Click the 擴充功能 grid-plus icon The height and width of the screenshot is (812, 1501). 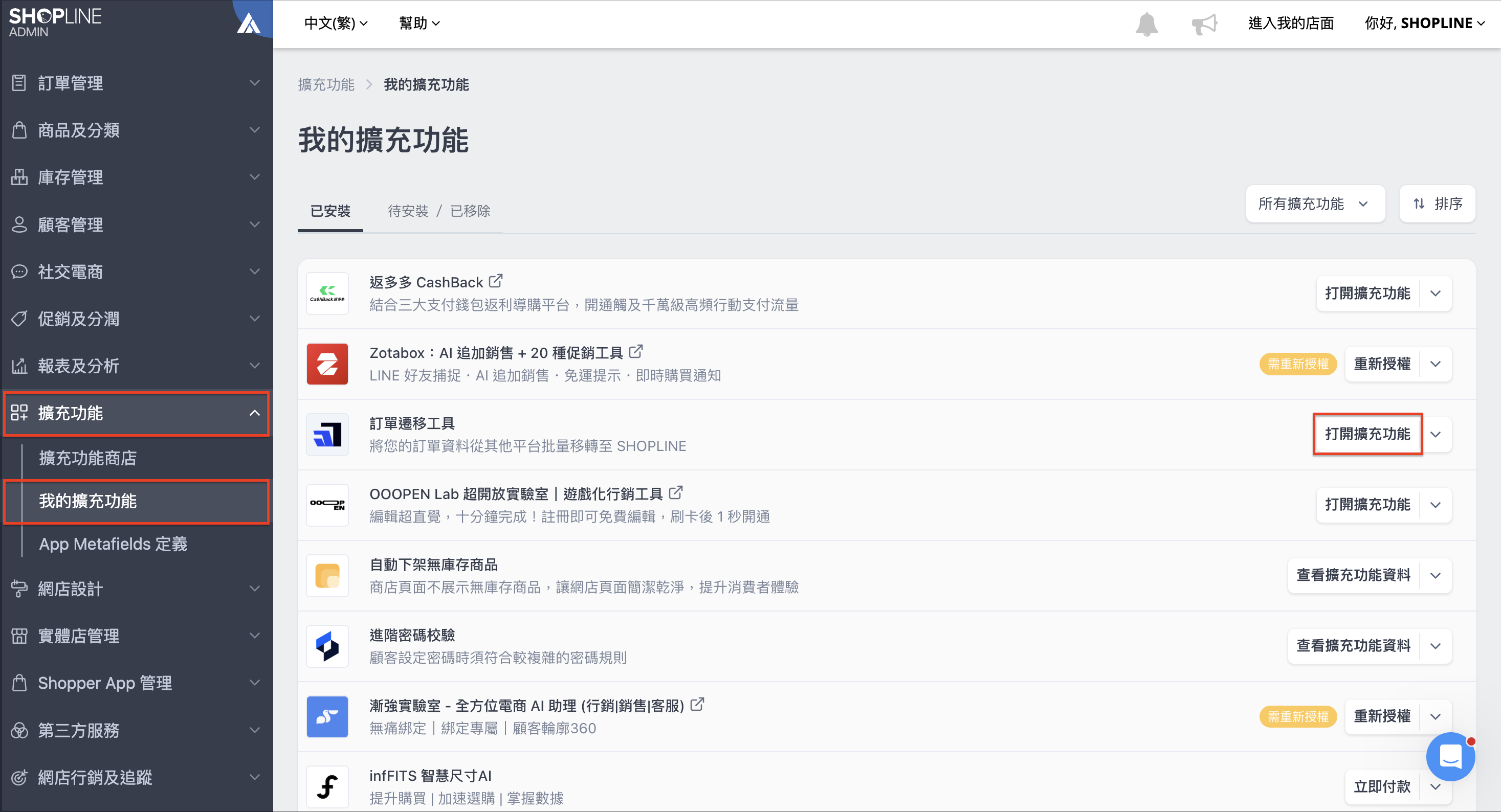(19, 413)
